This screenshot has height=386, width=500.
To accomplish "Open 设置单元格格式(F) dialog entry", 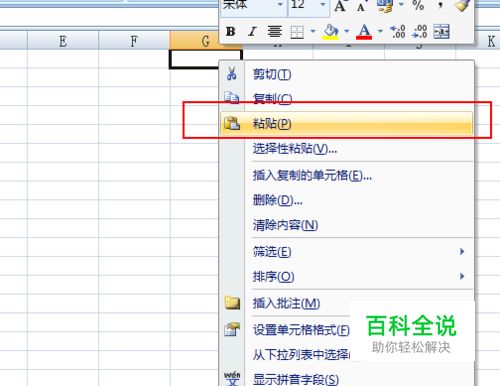I will [301, 330].
